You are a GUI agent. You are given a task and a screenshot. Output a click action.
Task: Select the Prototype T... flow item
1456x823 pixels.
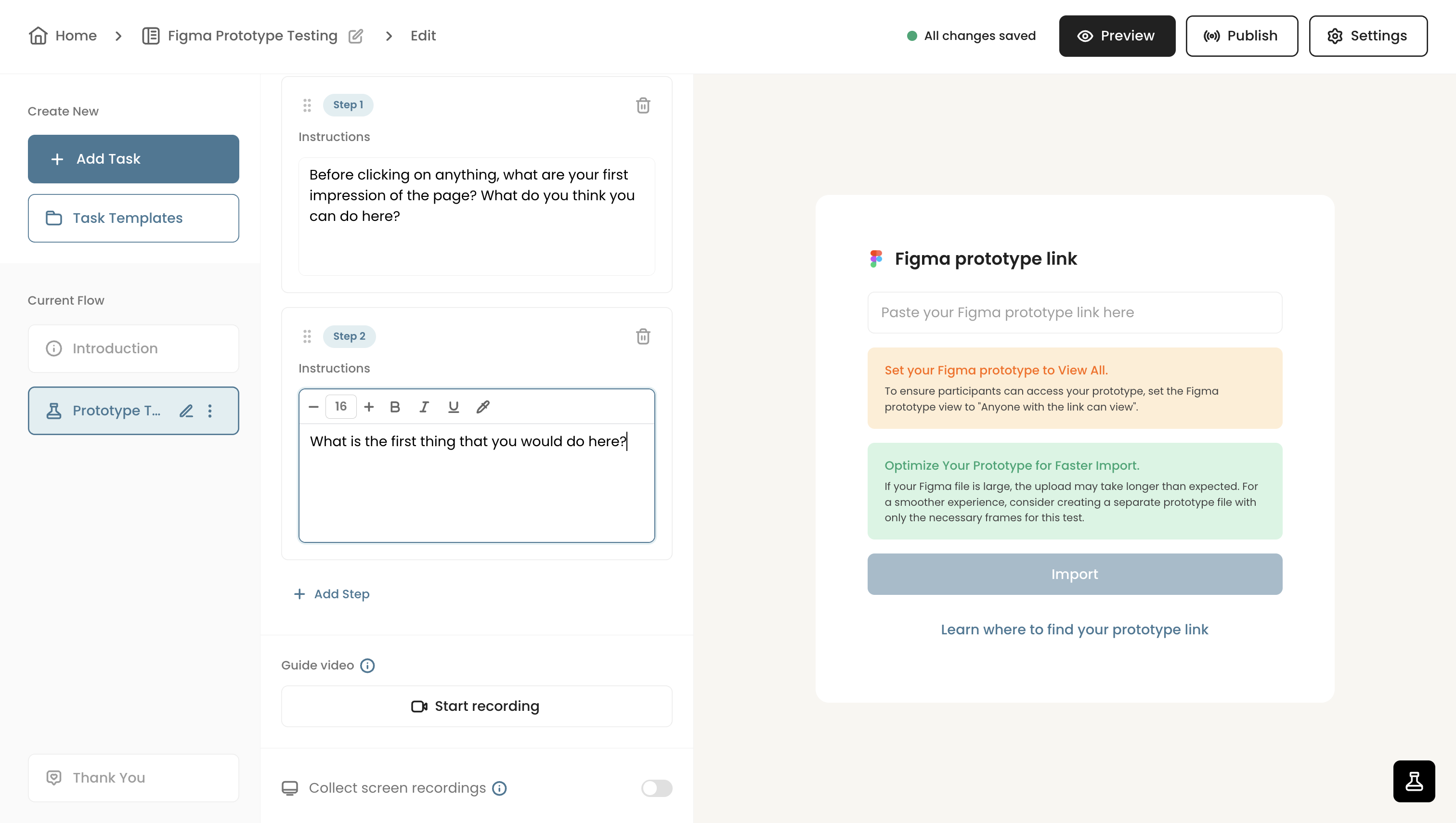click(133, 411)
